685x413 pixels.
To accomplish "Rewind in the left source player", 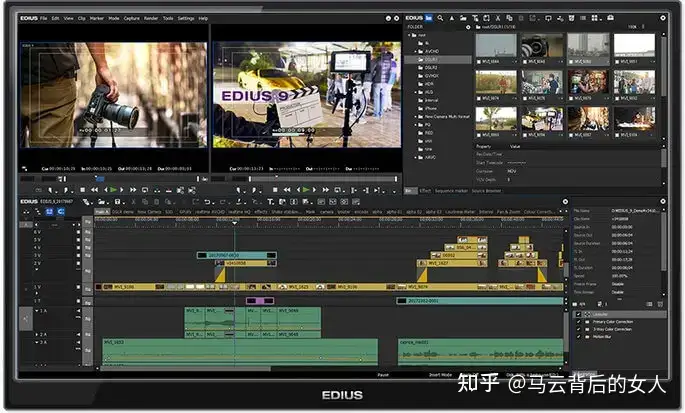I will (x=94, y=190).
